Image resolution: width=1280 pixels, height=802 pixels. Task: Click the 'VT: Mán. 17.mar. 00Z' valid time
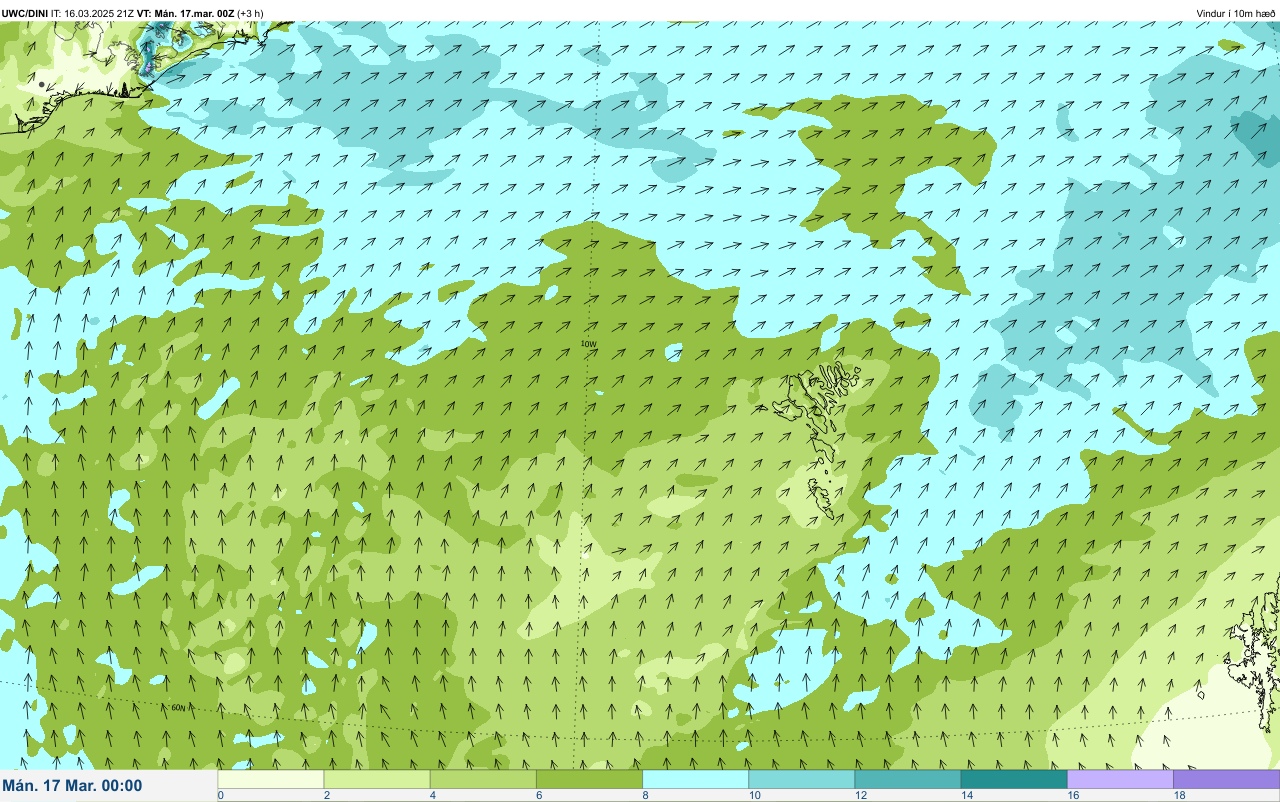[186, 13]
